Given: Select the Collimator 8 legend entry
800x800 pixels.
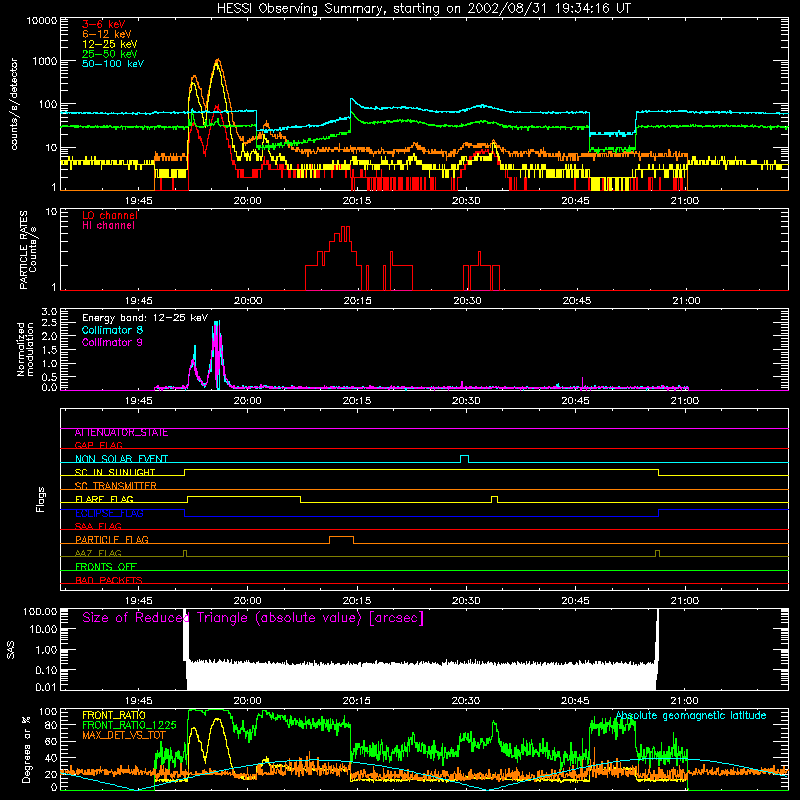Looking at the screenshot, I should click(112, 330).
